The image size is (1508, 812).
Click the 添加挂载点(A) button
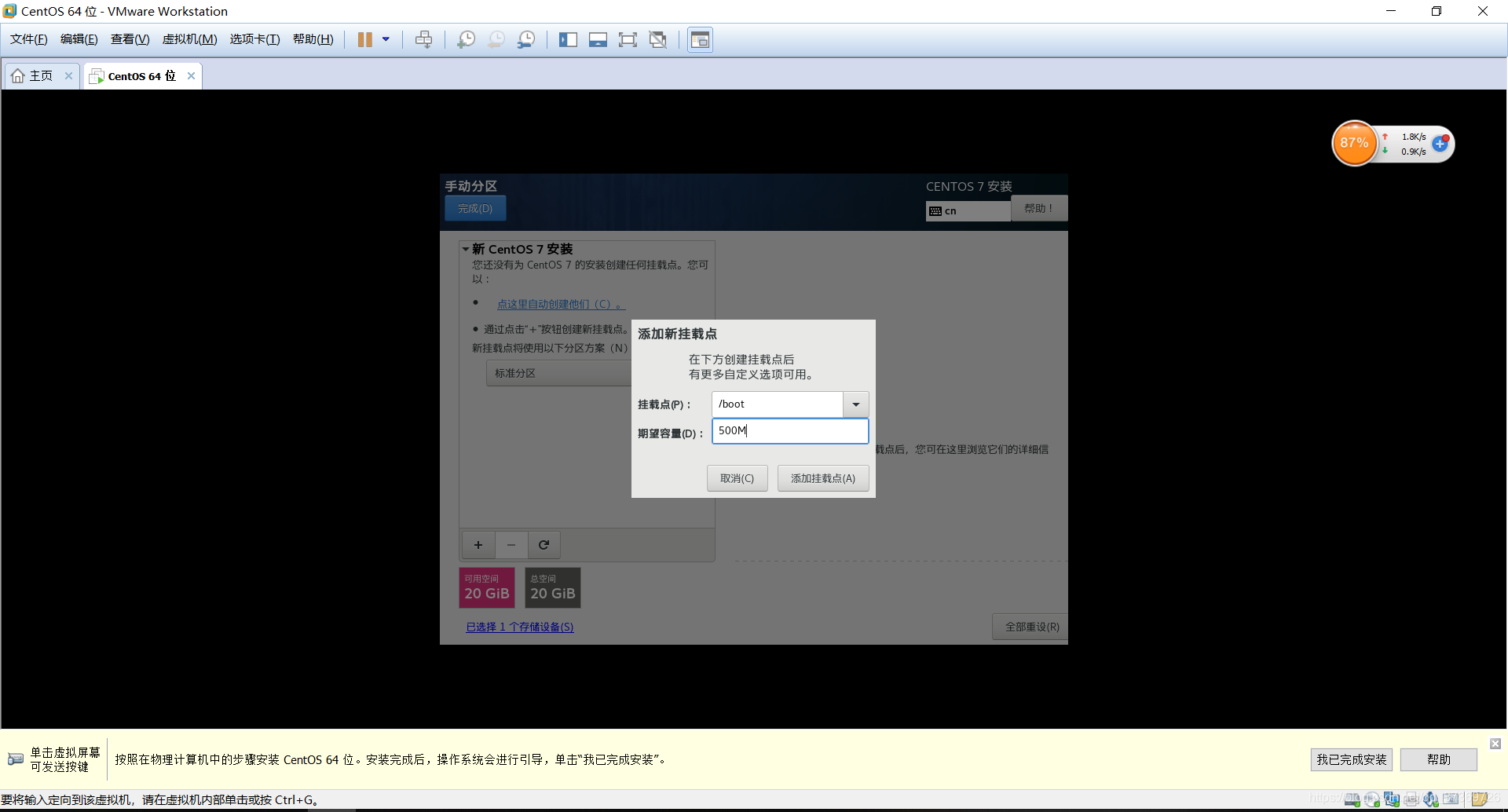tap(823, 478)
